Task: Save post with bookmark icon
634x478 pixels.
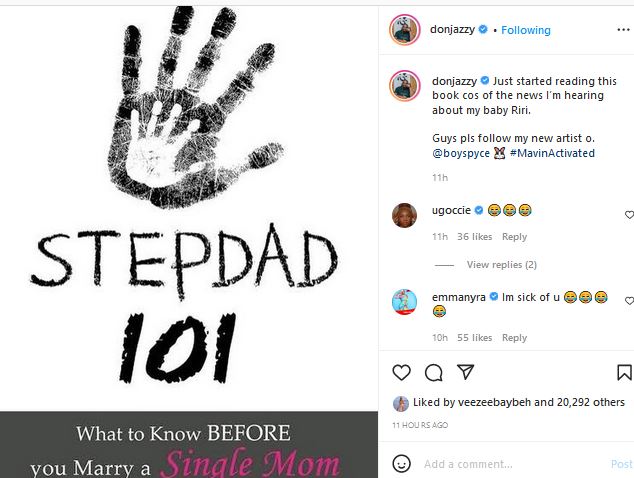Action: (624, 372)
